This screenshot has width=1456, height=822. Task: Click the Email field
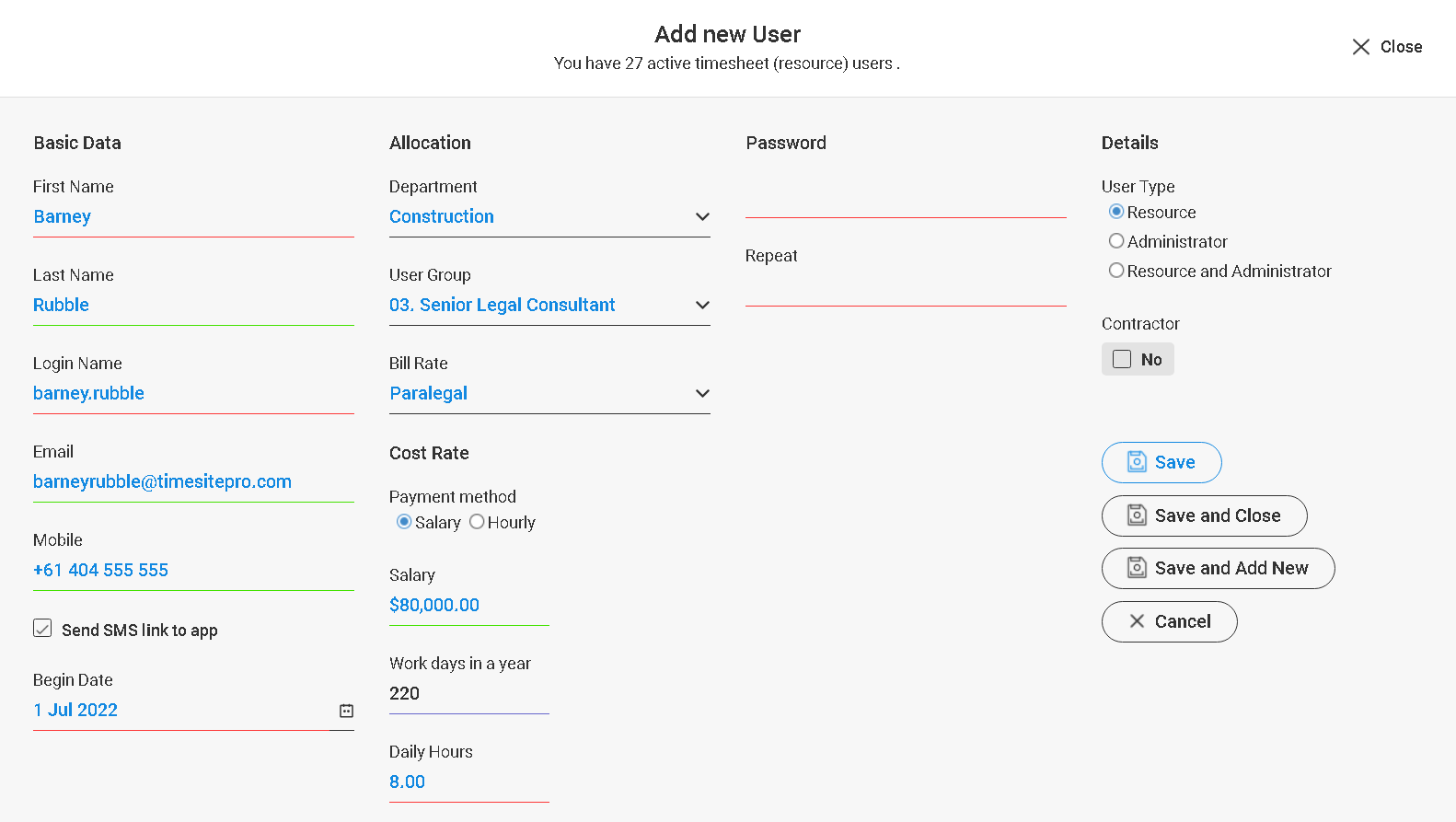pos(193,482)
